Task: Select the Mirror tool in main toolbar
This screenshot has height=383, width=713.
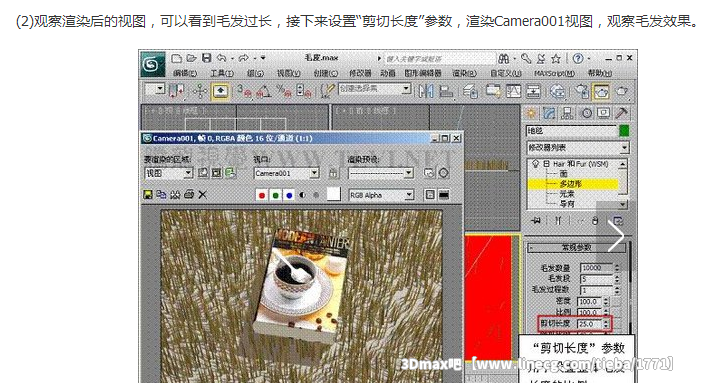Action: coord(426,91)
